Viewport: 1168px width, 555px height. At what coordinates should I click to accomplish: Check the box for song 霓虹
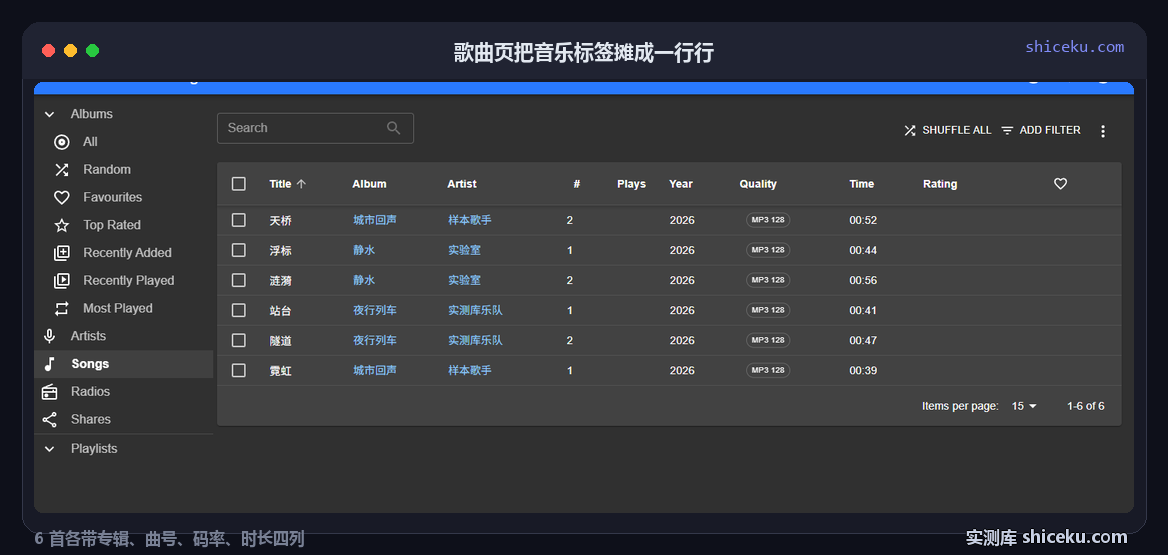(x=238, y=370)
